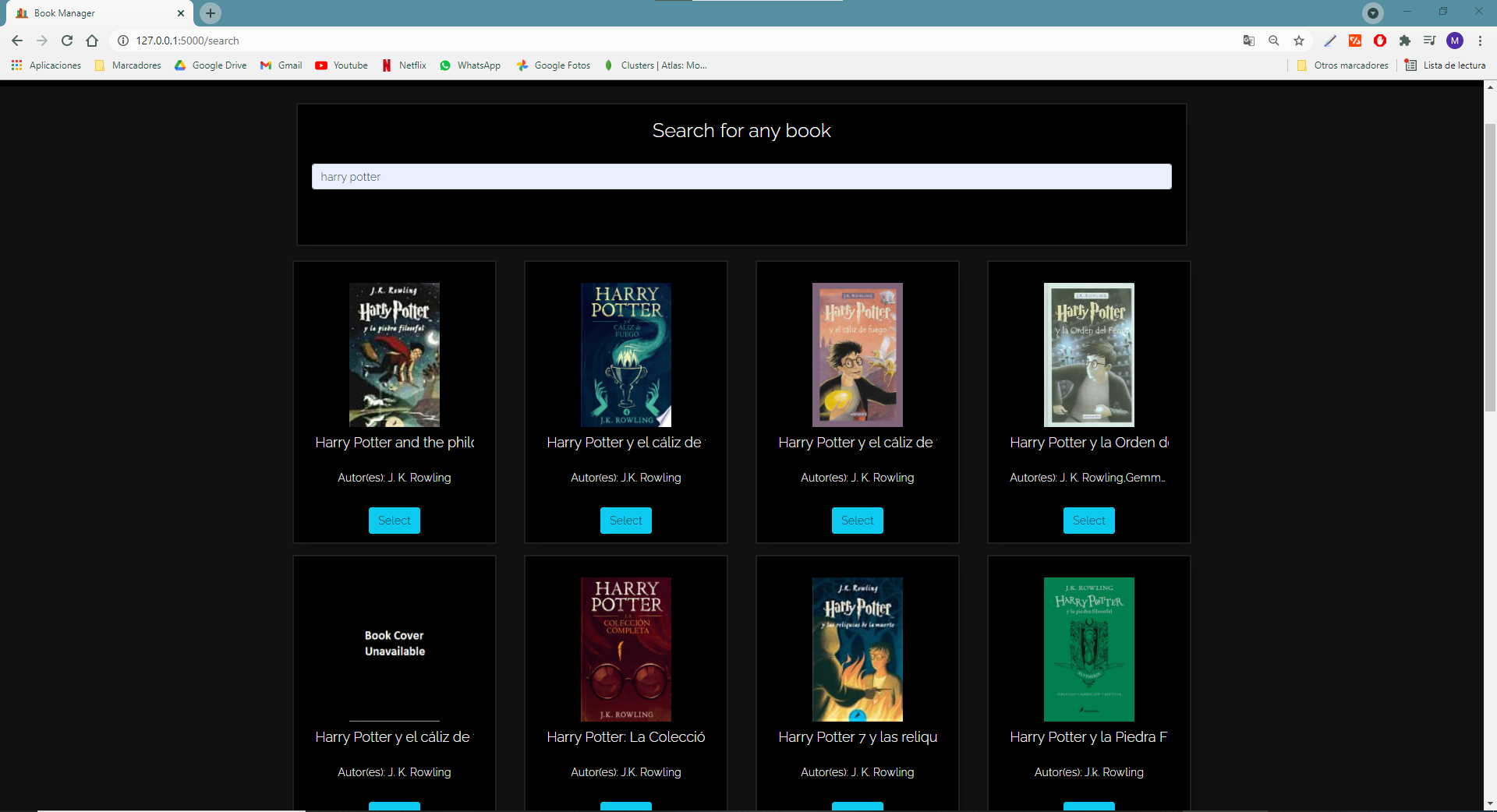Open Chrome three-dot menu

click(x=1480, y=41)
